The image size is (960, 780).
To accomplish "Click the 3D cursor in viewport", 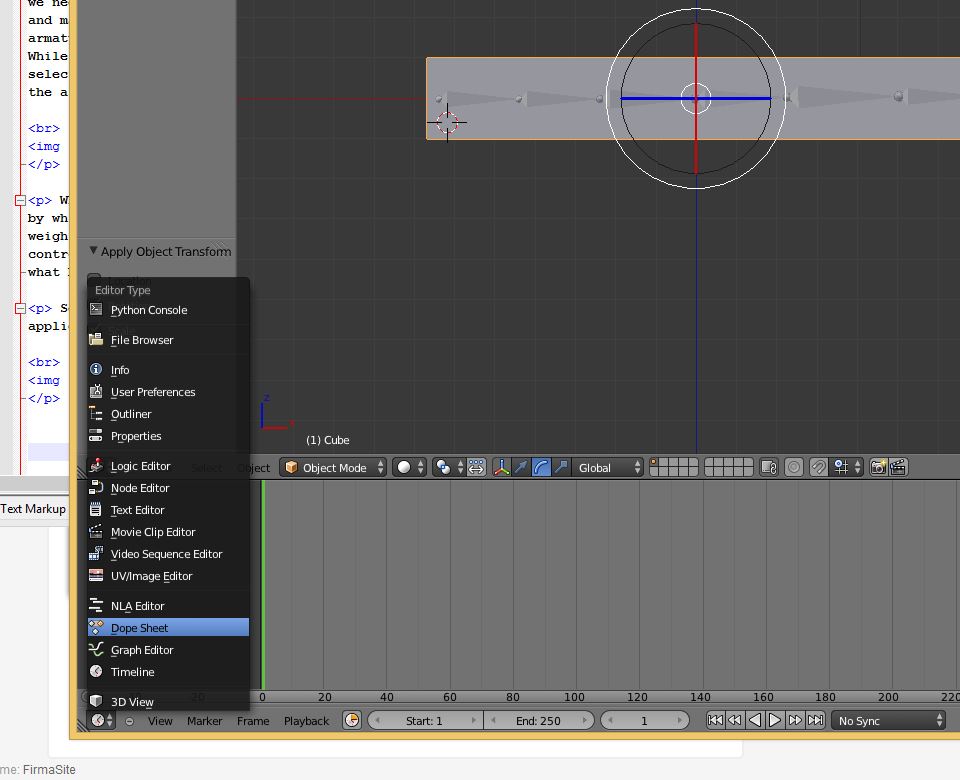I will pyautogui.click(x=448, y=122).
